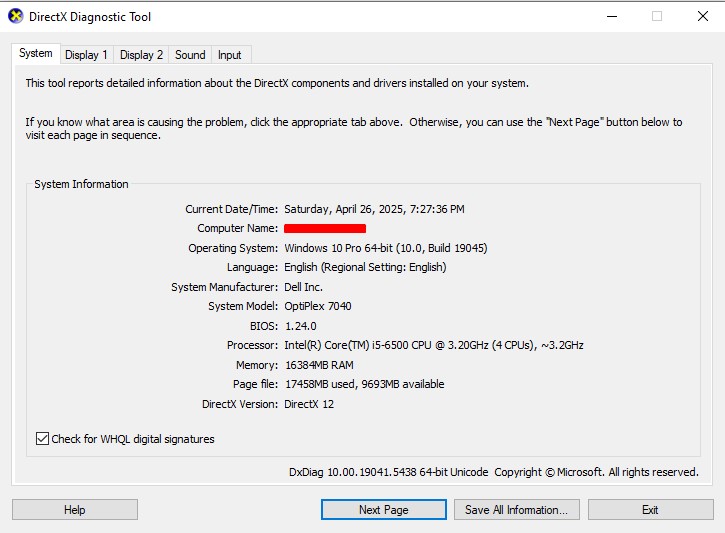Click the 'Current Date/Time:' label
Image resolution: width=725 pixels, height=533 pixels.
coord(232,209)
